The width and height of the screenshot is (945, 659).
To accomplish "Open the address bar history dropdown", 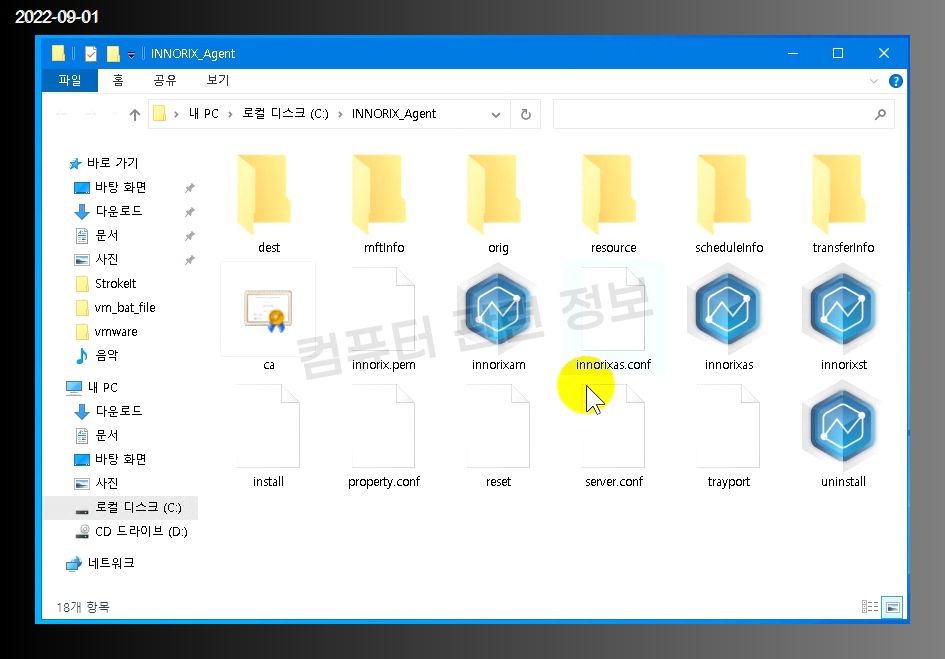I will point(495,114).
